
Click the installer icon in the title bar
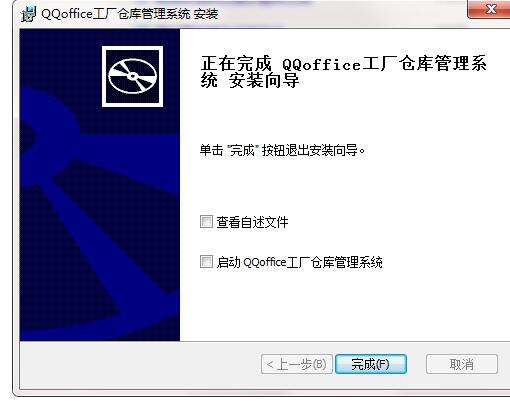[x=29, y=14]
